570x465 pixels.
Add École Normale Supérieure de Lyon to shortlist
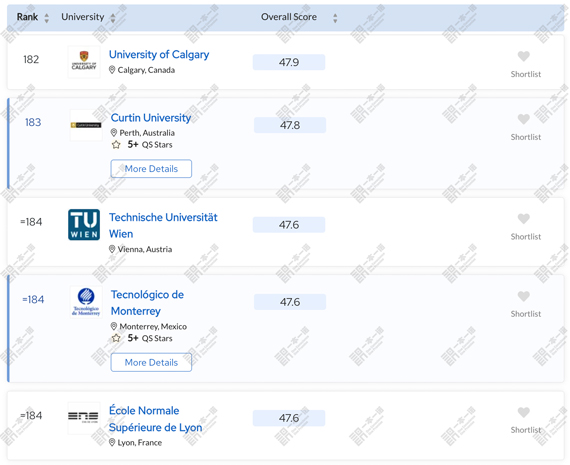[523, 412]
